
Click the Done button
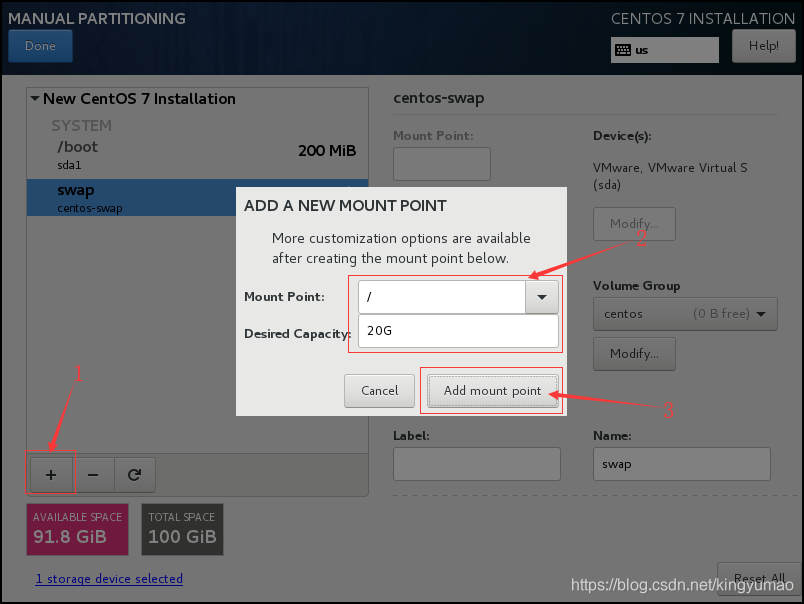pyautogui.click(x=41, y=46)
